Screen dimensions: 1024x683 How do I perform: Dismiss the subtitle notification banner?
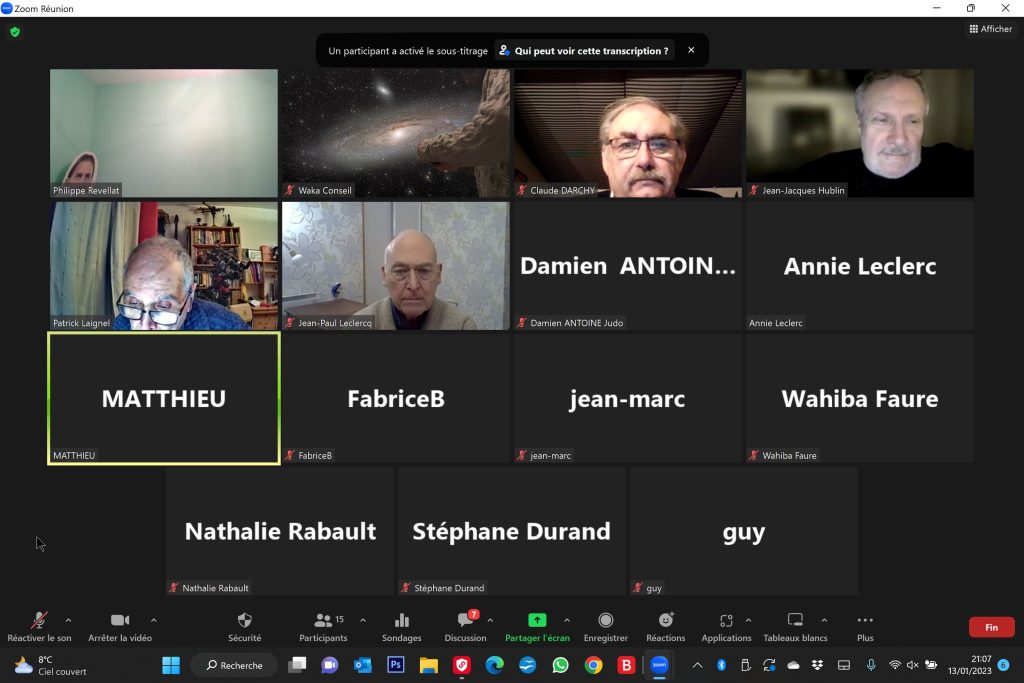coord(691,50)
